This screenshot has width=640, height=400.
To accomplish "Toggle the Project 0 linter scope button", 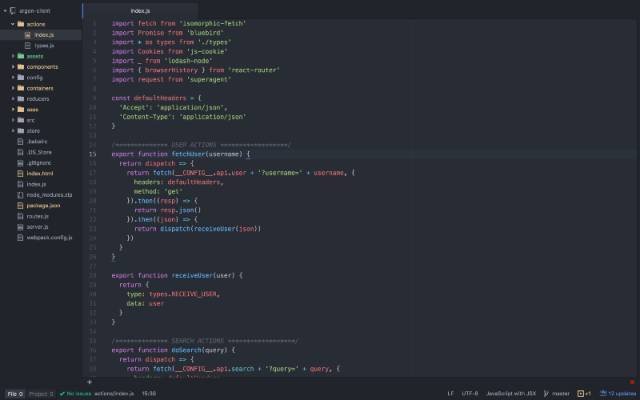I will (x=41, y=394).
